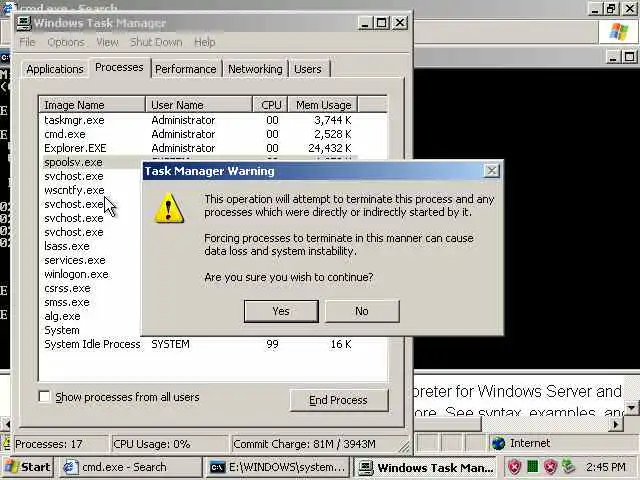Open the Help menu in Task Manager
Viewport: 640px width, 480px height.
pos(204,42)
